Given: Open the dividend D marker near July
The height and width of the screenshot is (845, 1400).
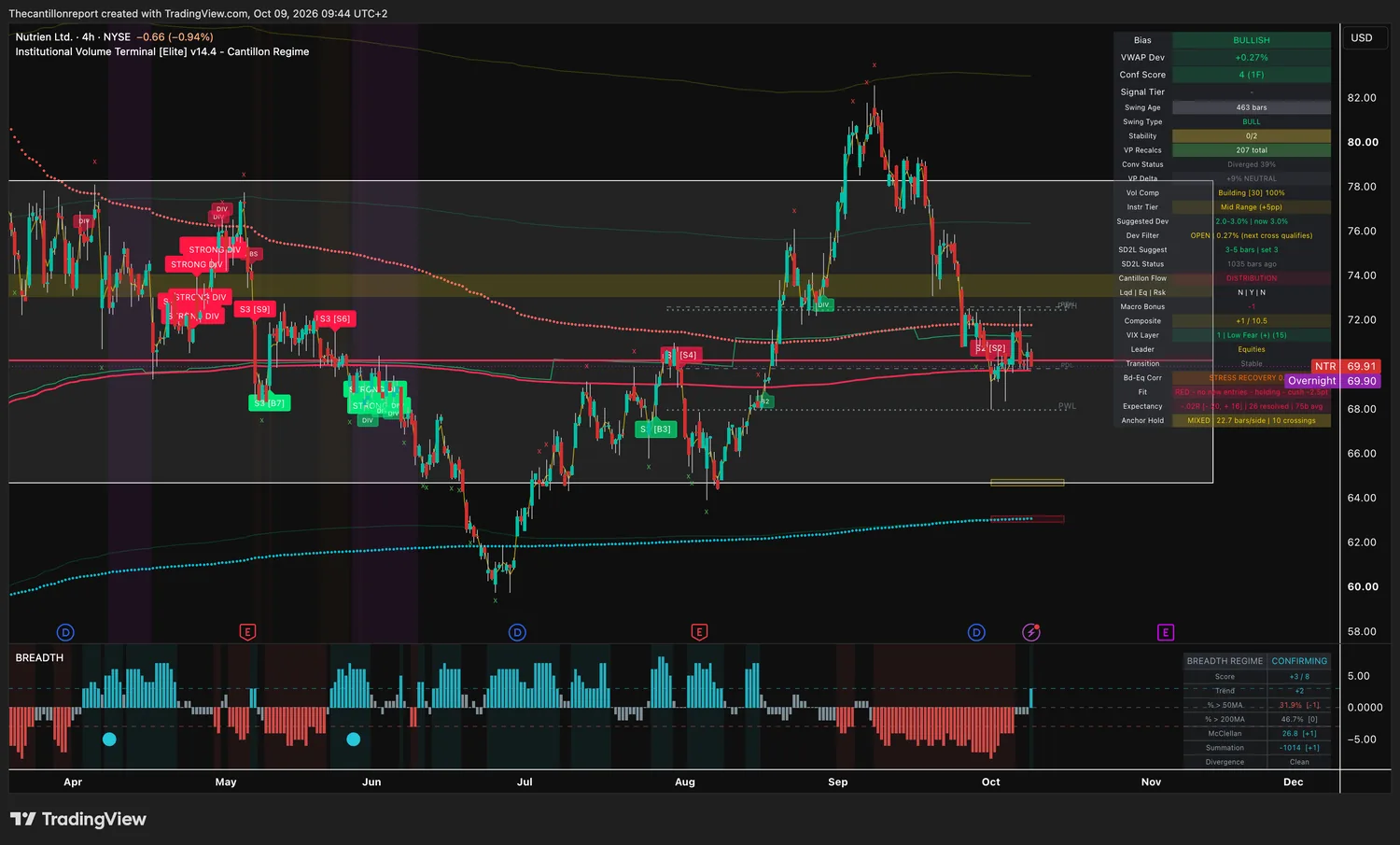Looking at the screenshot, I should pyautogui.click(x=517, y=632).
